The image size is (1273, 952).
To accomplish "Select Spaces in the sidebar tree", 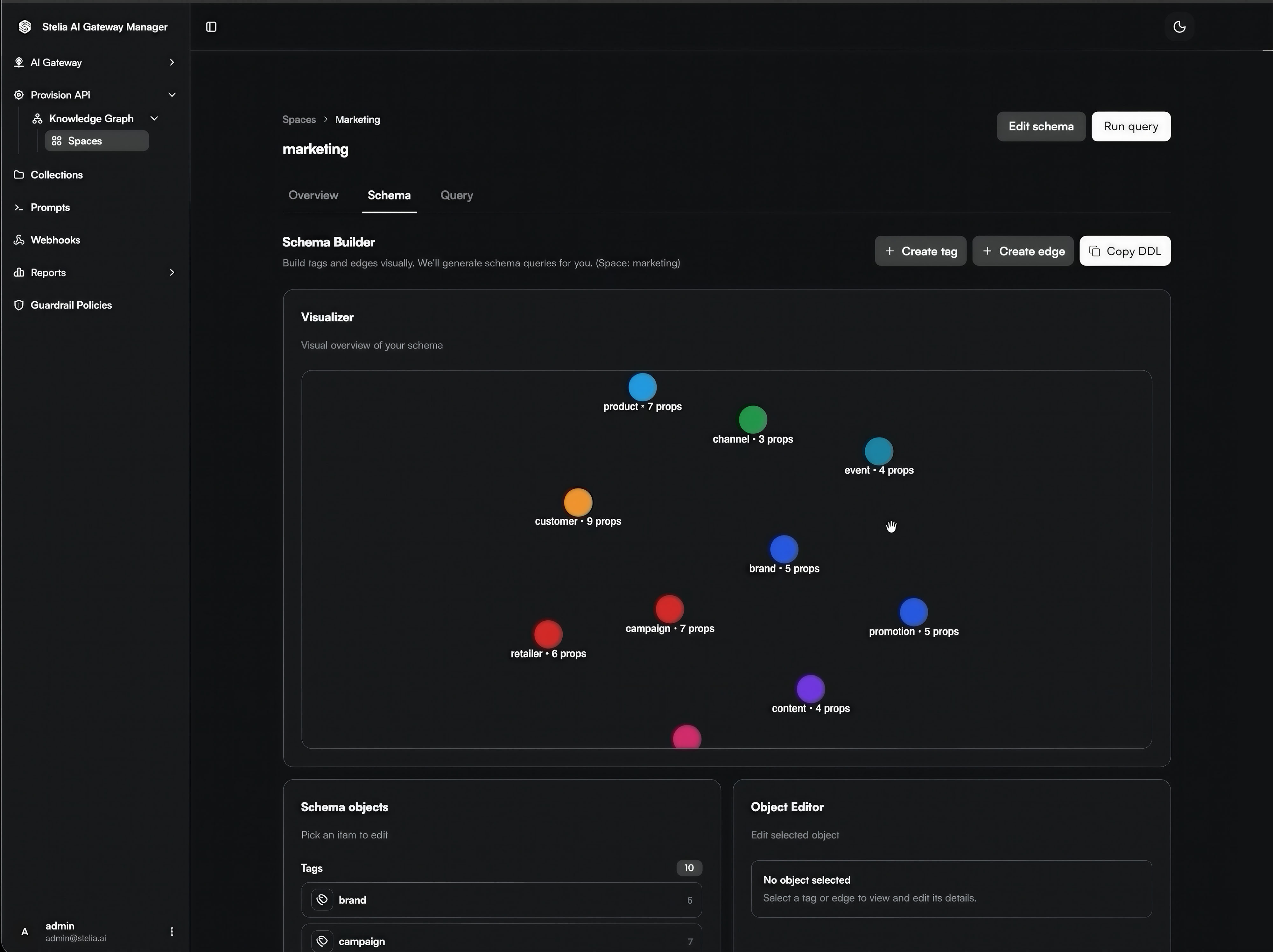I will 97,141.
